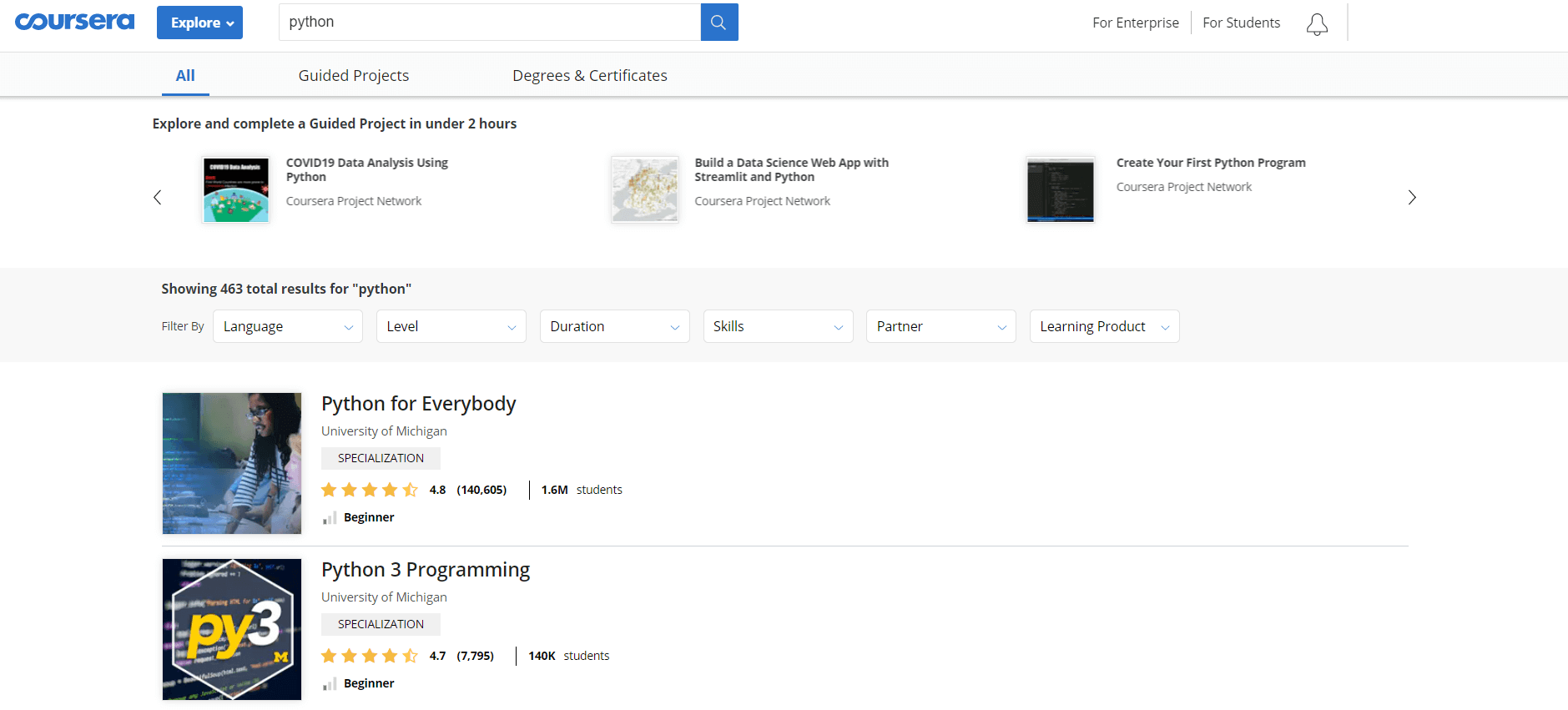The image size is (1568, 710).
Task: Open Create Your First Python Program project
Action: tap(1211, 163)
